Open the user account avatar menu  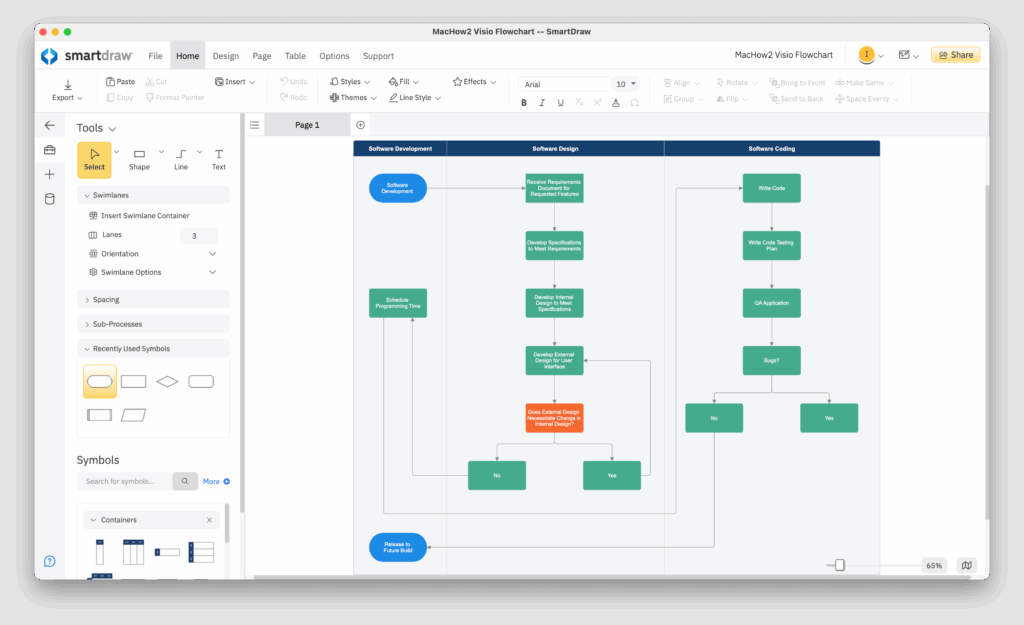click(871, 55)
